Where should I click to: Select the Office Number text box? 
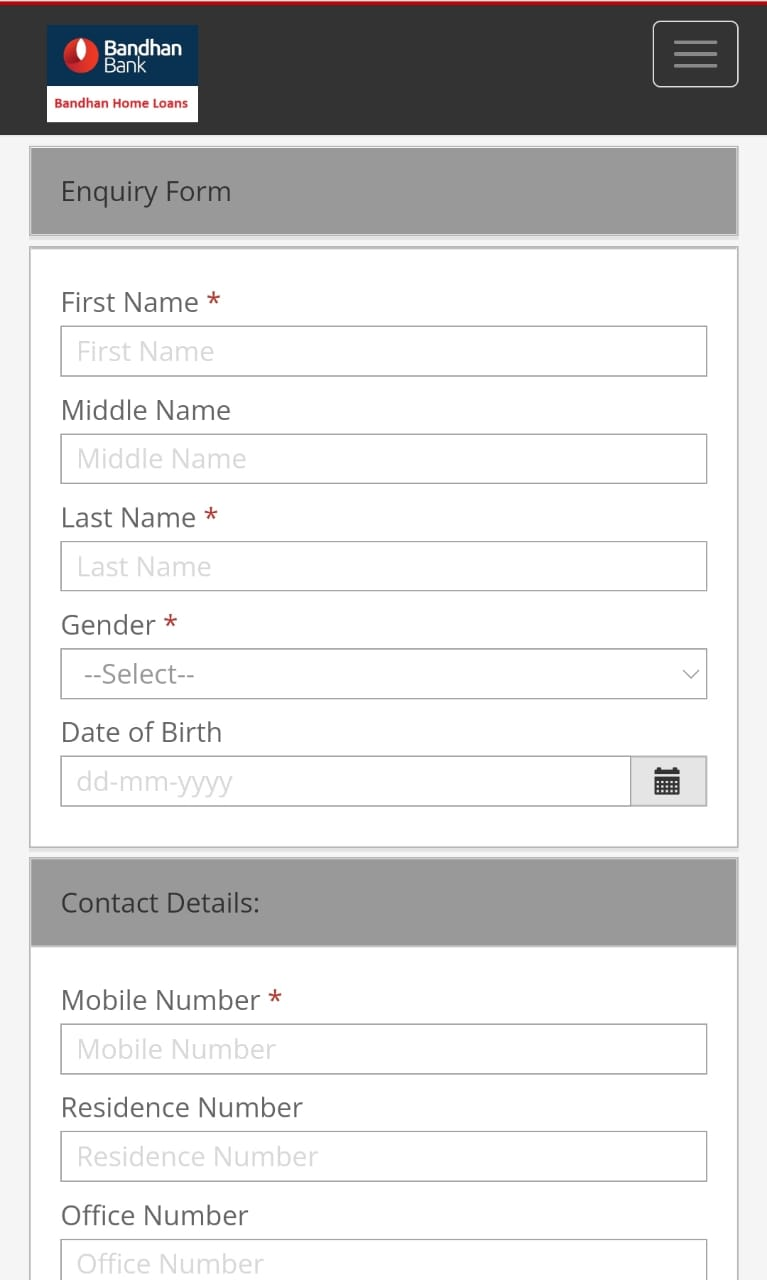(x=384, y=1260)
